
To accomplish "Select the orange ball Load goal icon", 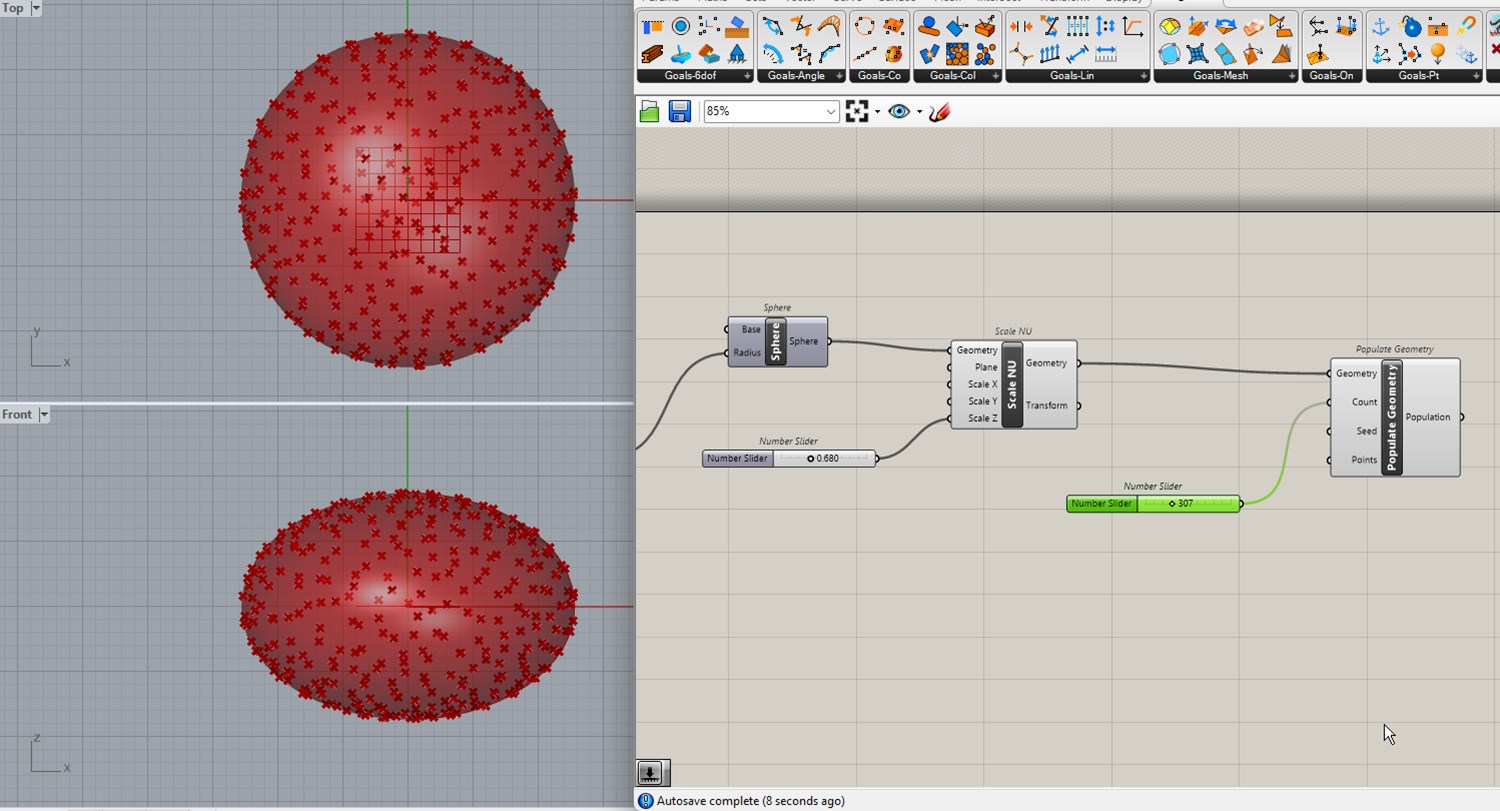I will click(x=1437, y=53).
